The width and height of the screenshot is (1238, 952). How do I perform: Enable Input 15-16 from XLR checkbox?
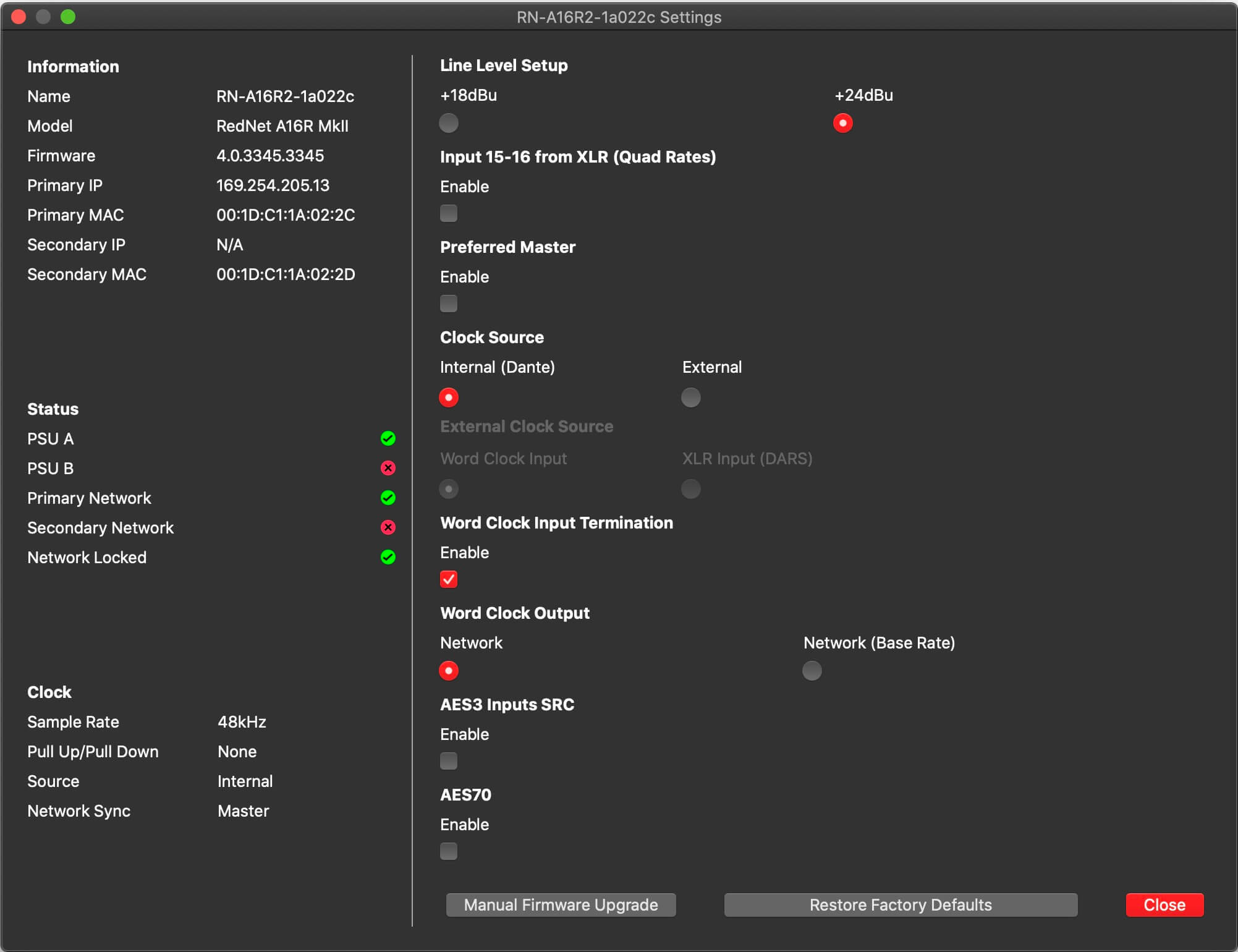pos(449,213)
